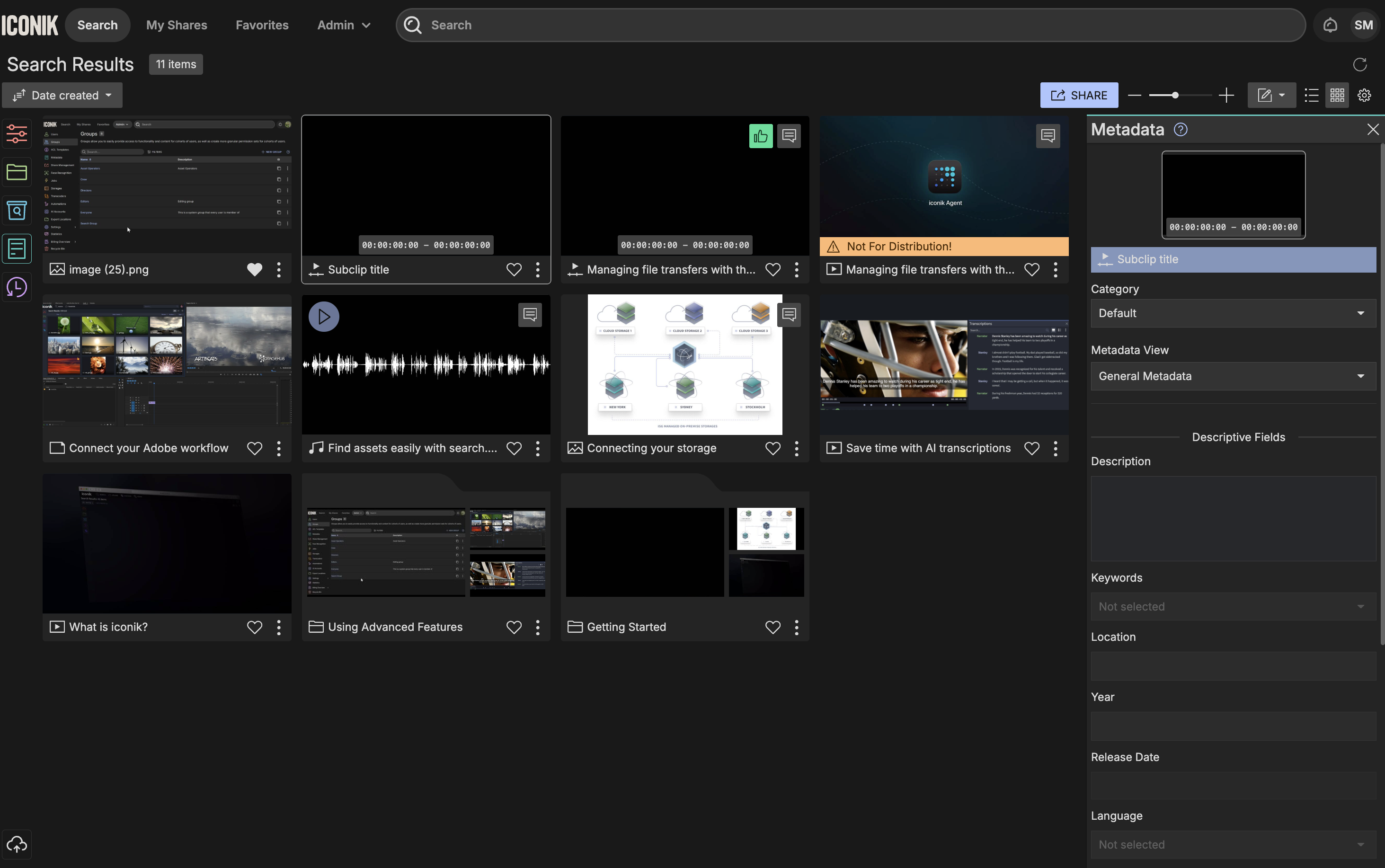
Task: Open the Metadata View dropdown
Action: [x=1233, y=376]
